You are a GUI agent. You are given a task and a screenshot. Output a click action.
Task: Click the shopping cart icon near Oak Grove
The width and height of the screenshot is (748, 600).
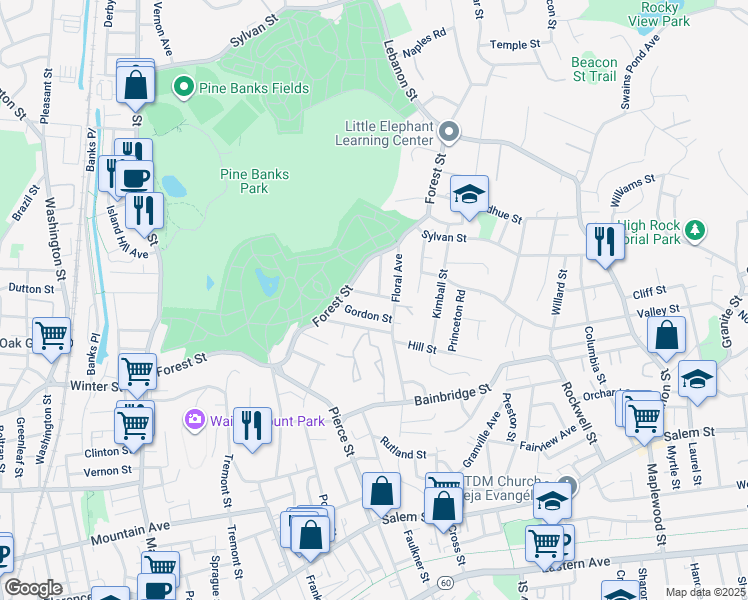(x=51, y=337)
